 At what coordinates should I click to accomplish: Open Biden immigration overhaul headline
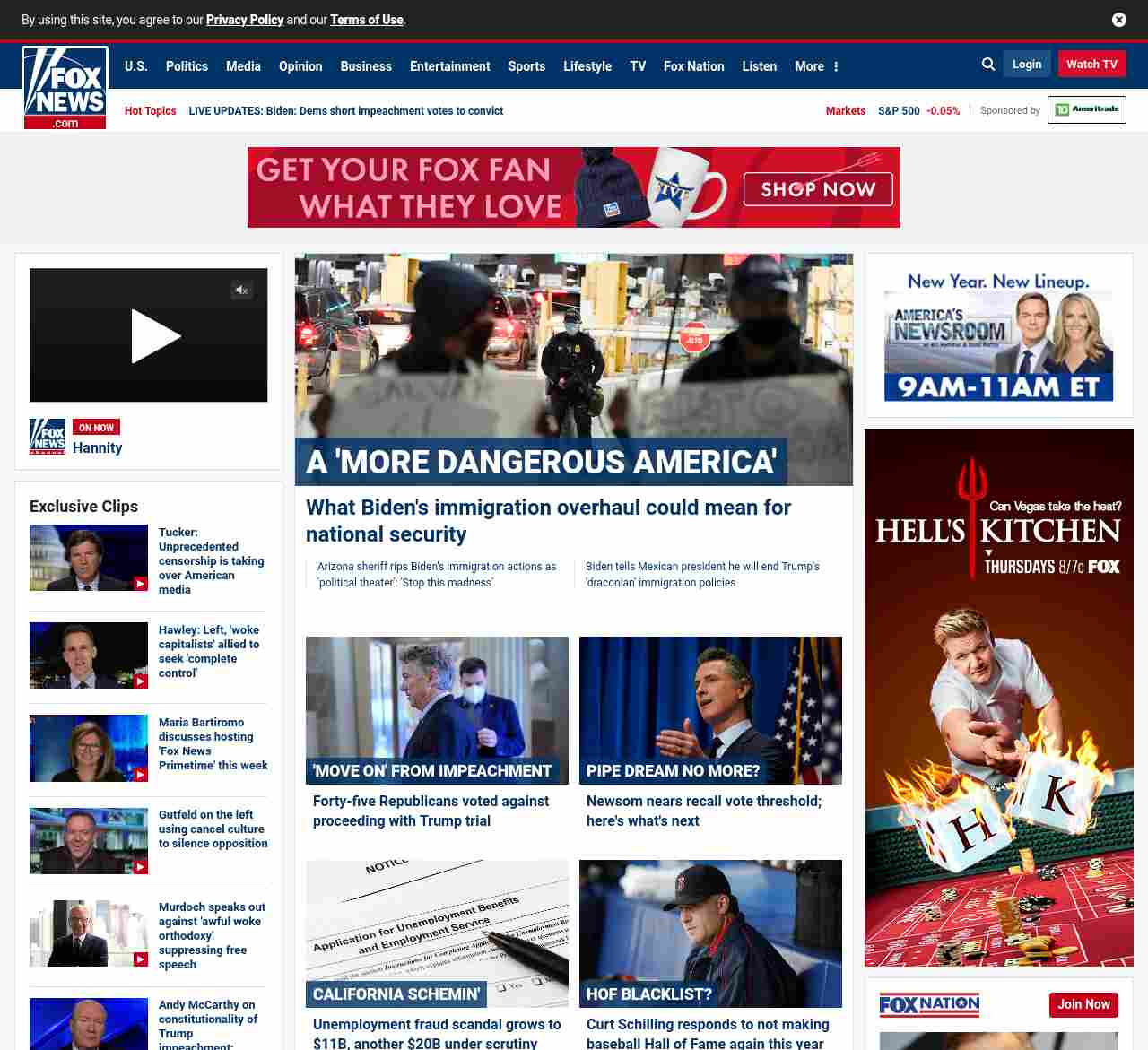tap(548, 520)
